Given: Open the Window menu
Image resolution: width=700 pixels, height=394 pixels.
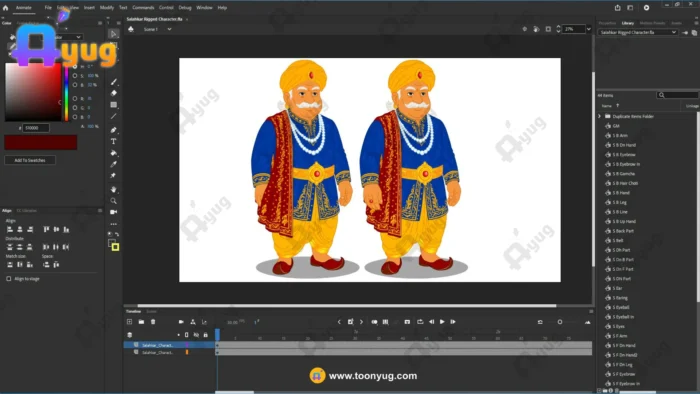Looking at the screenshot, I should click(204, 8).
